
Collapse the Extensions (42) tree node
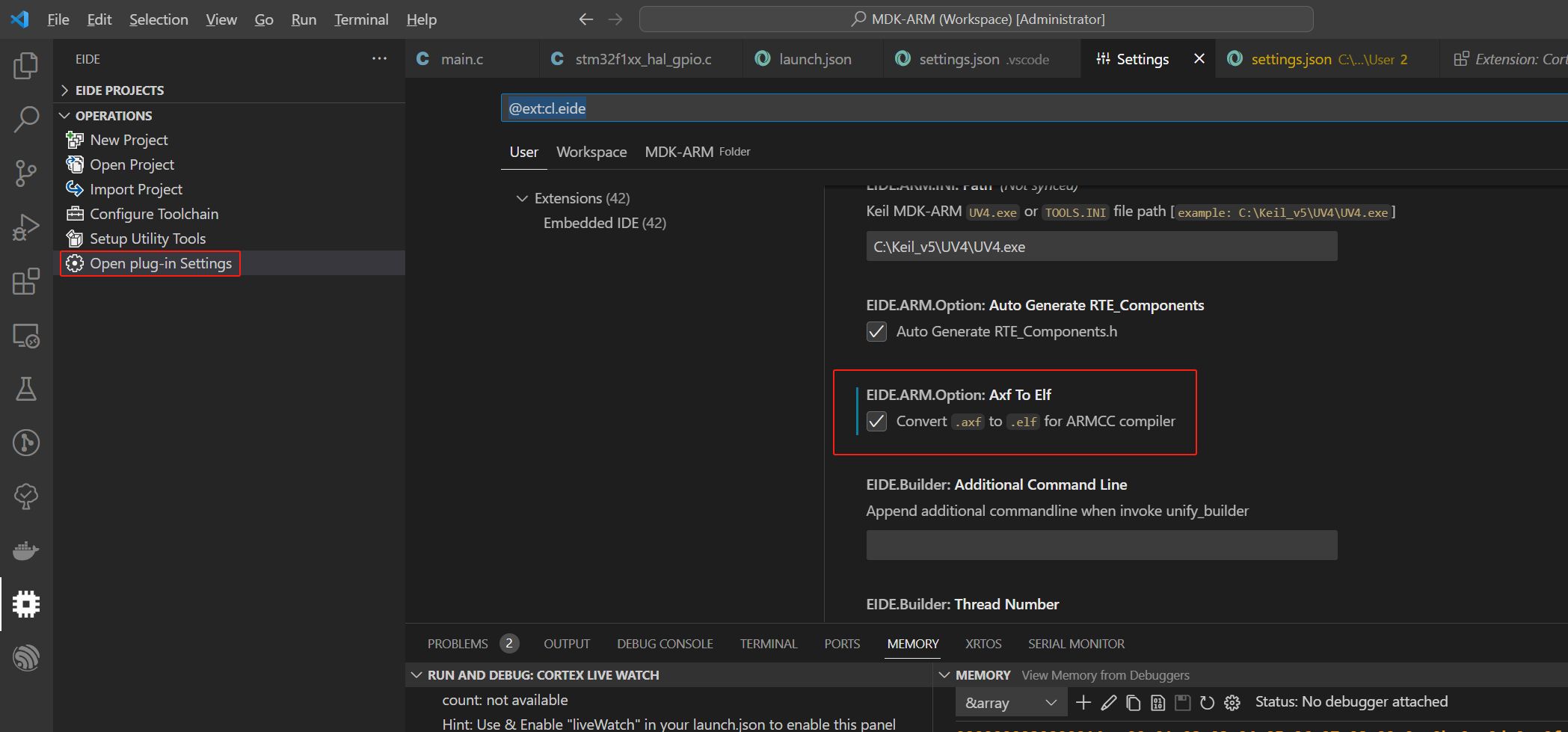[x=522, y=198]
